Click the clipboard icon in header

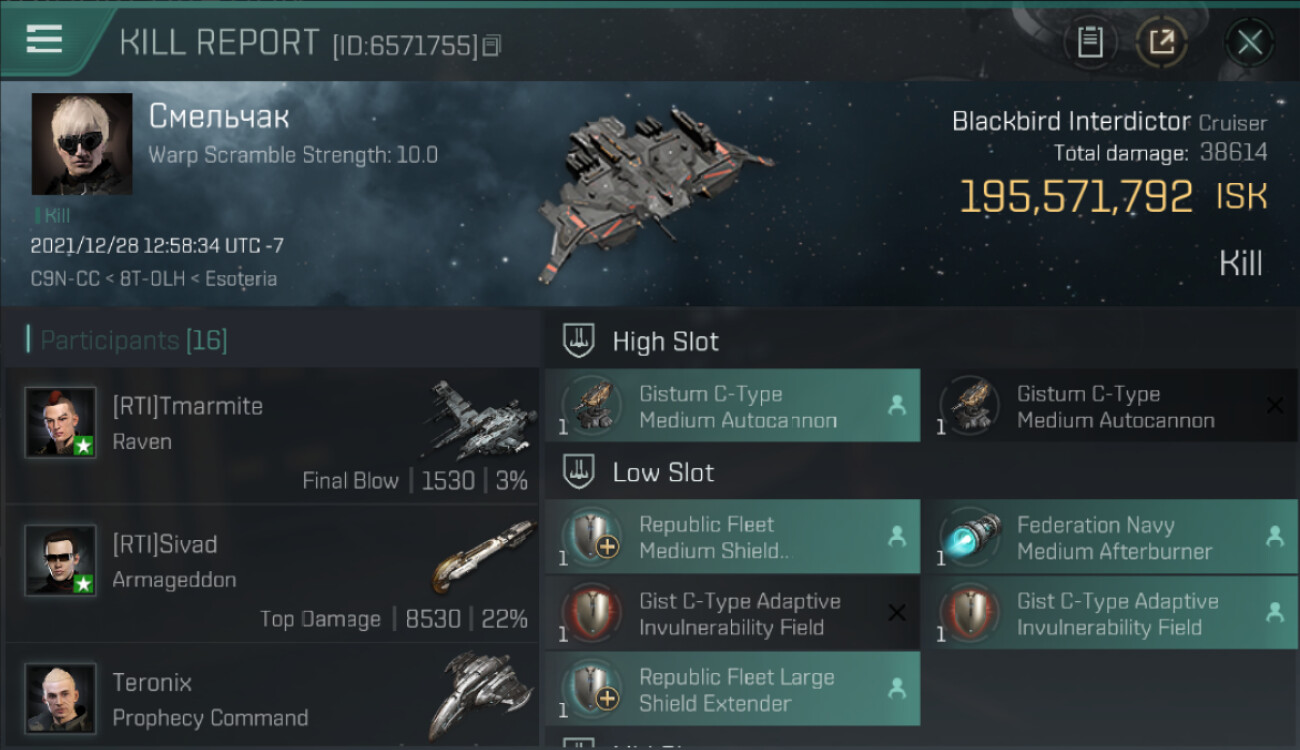(x=1089, y=42)
